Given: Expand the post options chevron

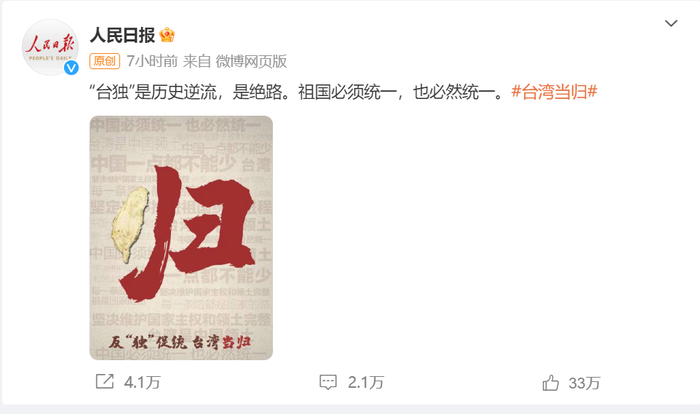Looking at the screenshot, I should pyautogui.click(x=671, y=23).
